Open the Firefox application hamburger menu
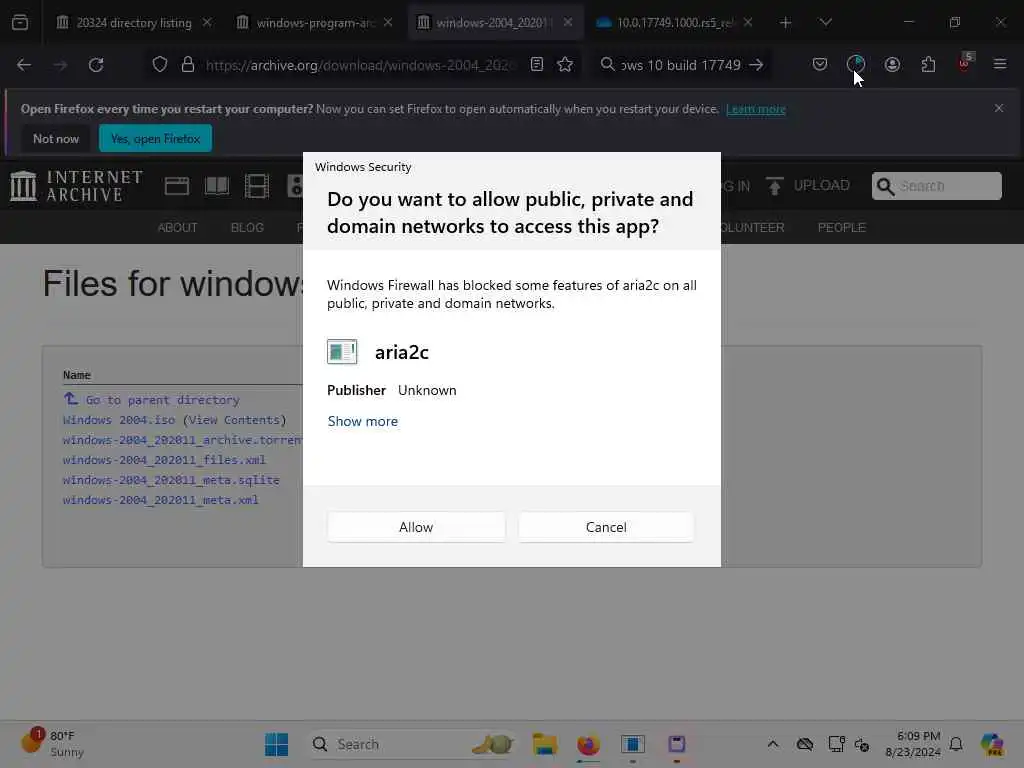1024x768 pixels. pos(1000,65)
